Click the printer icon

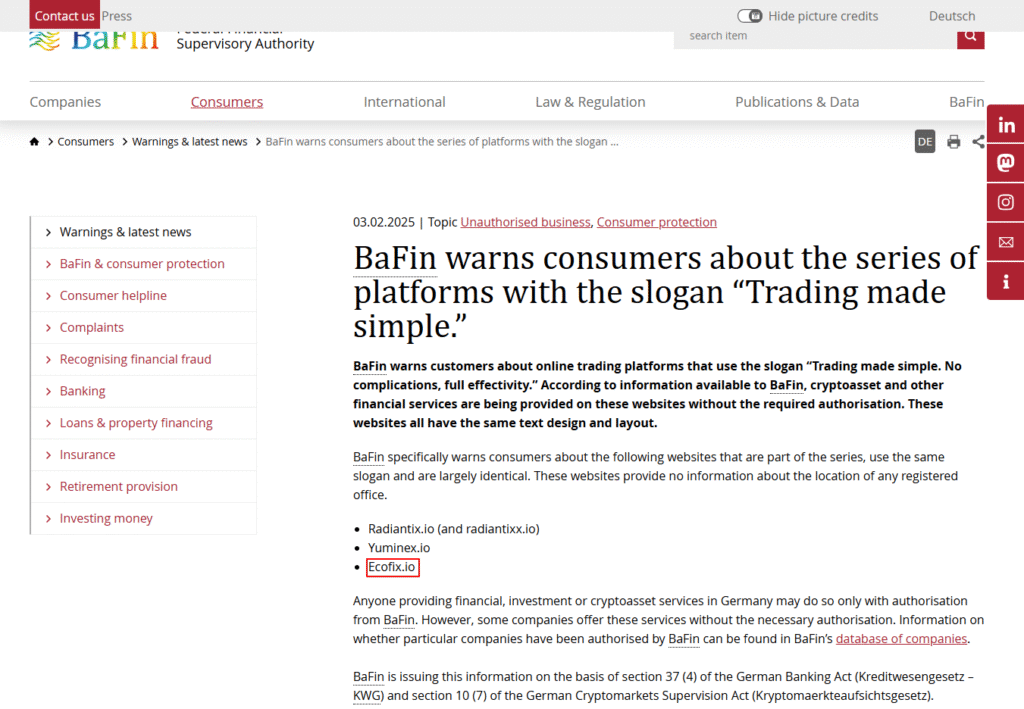(x=953, y=142)
